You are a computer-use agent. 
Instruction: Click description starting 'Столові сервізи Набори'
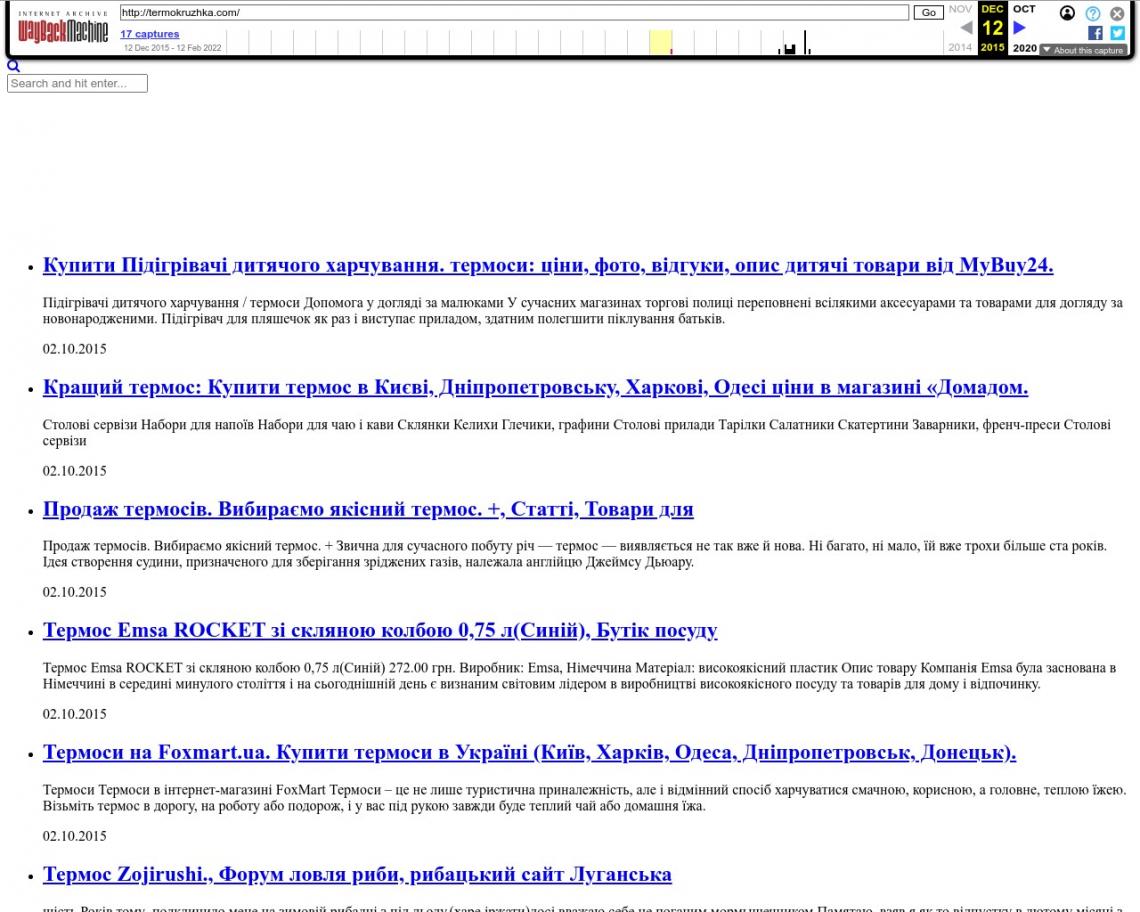[x=577, y=433]
